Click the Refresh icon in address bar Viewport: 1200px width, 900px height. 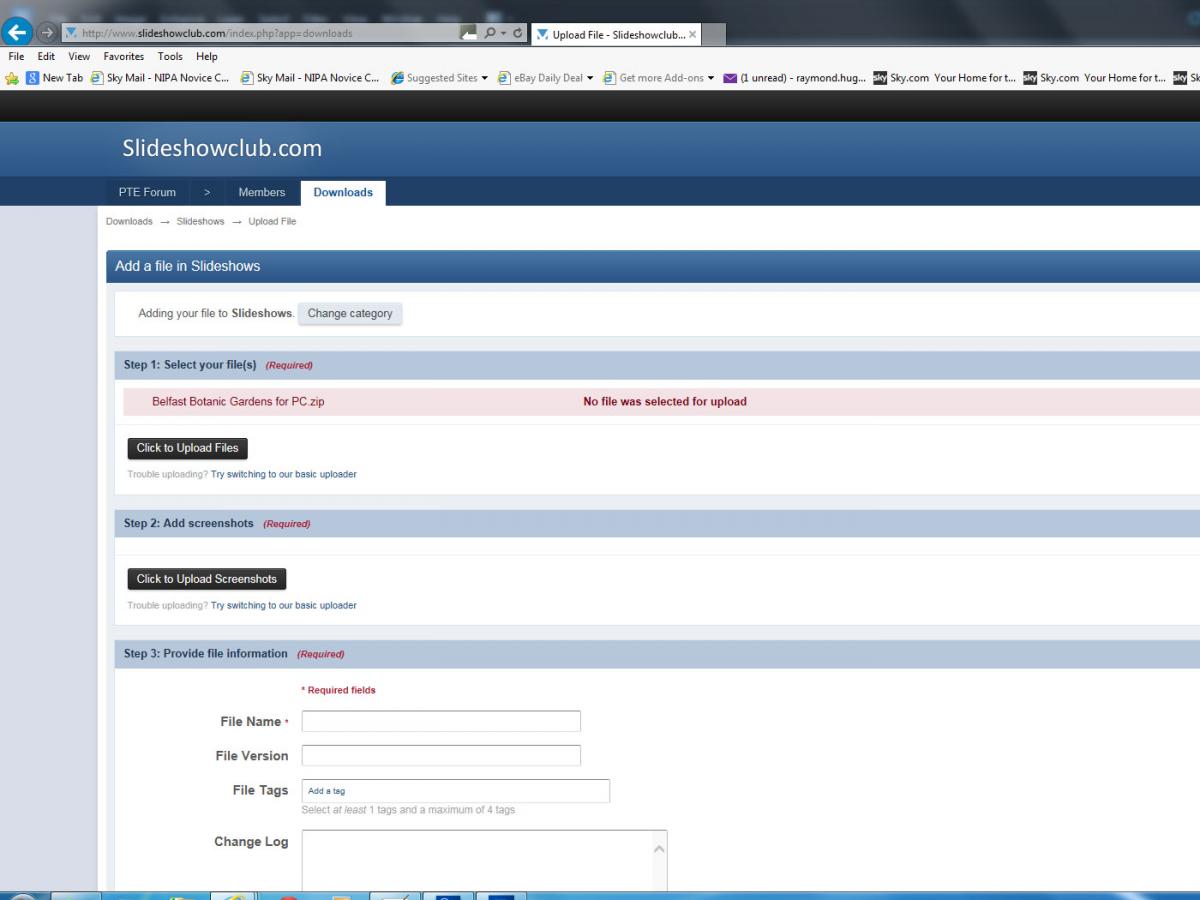pyautogui.click(x=518, y=33)
